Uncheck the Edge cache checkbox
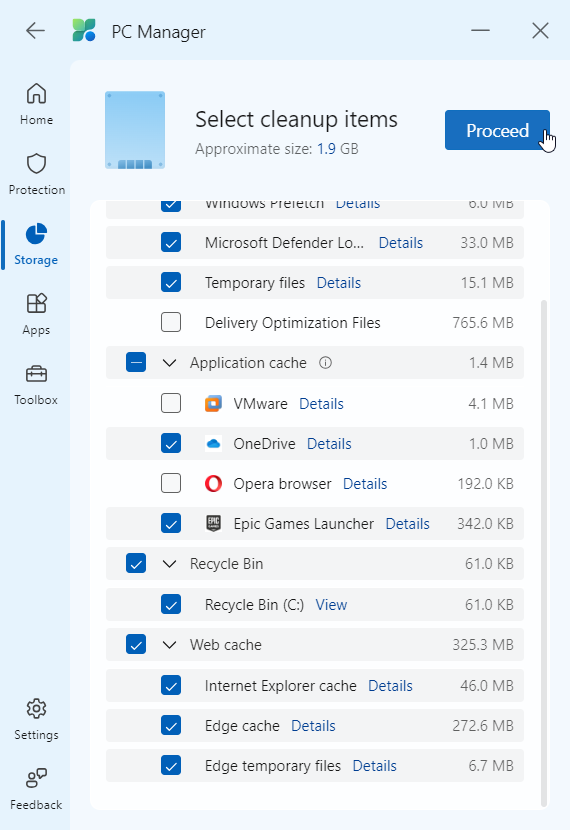 tap(171, 726)
